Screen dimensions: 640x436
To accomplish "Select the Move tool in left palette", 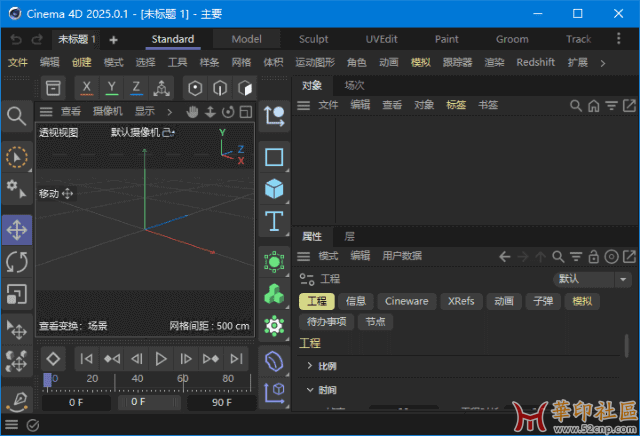I will coord(17,230).
